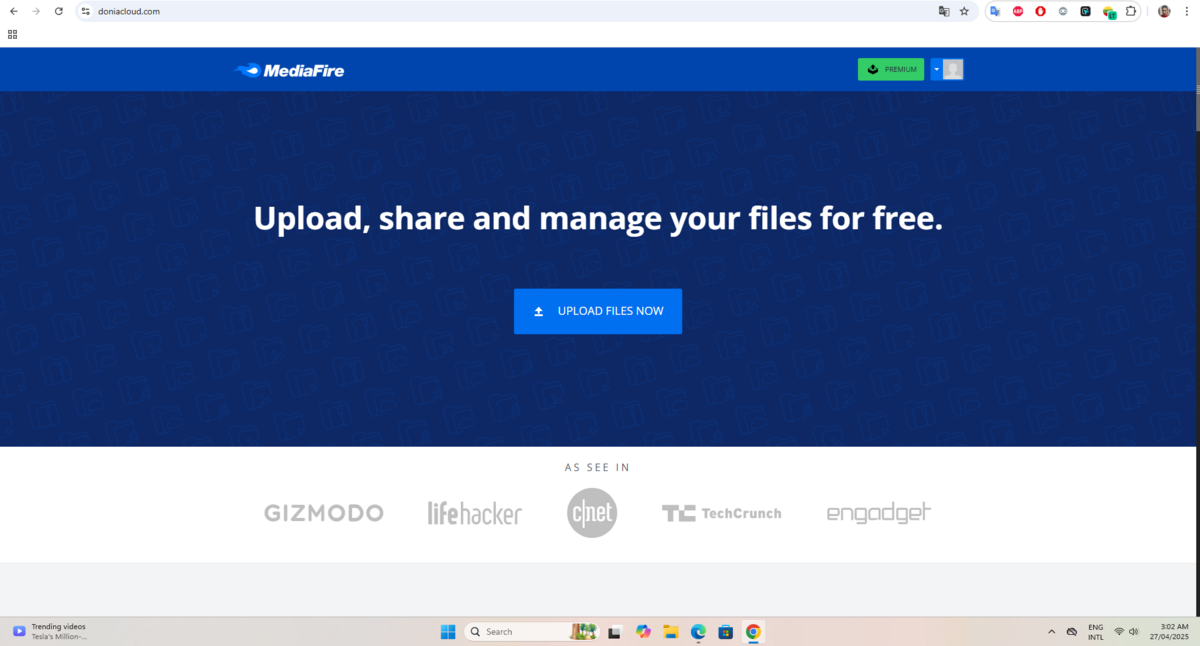The height and width of the screenshot is (646, 1200).
Task: Click the black cursor extension icon
Action: click(x=1086, y=11)
